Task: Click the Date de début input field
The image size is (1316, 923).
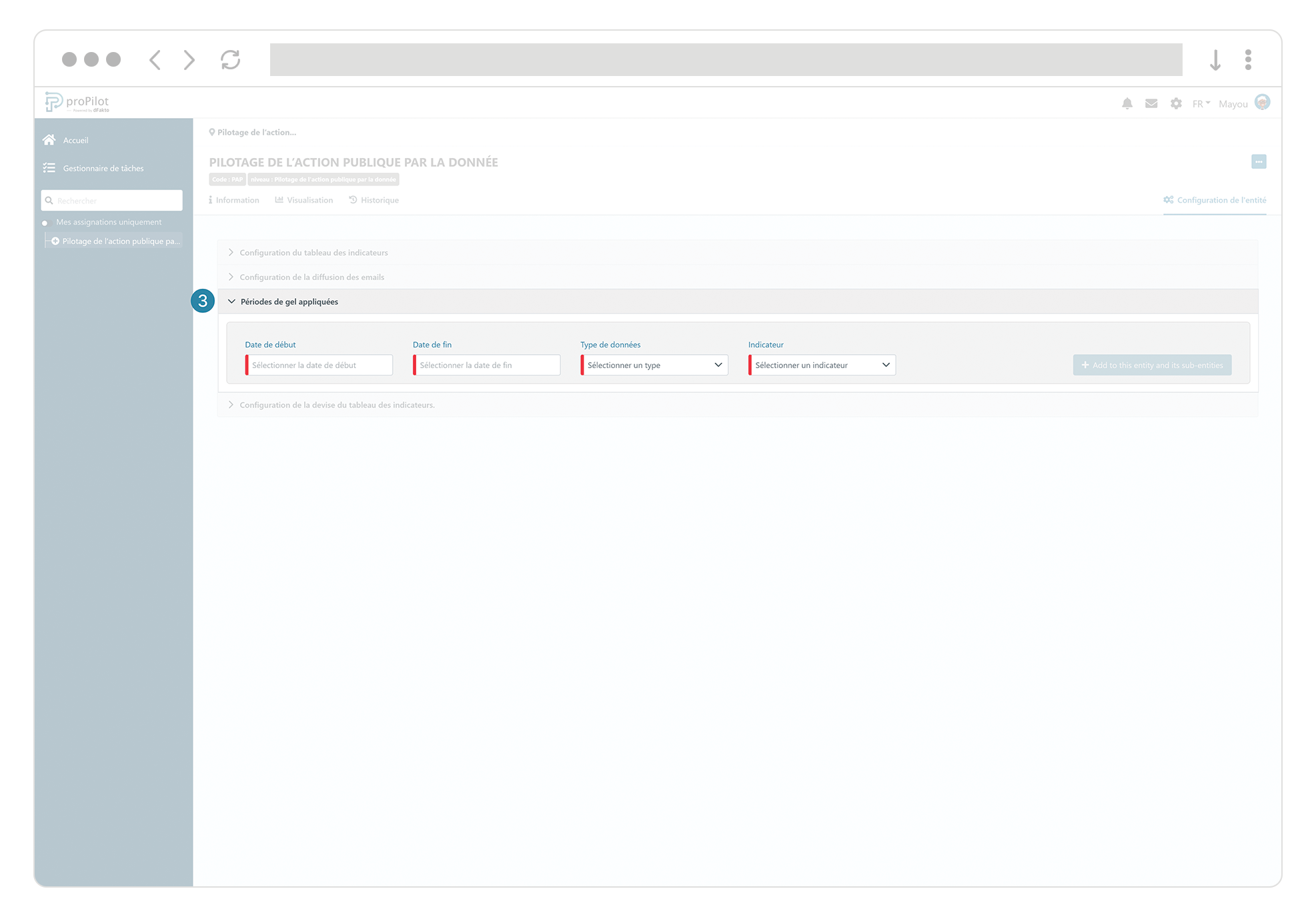Action: (320, 365)
